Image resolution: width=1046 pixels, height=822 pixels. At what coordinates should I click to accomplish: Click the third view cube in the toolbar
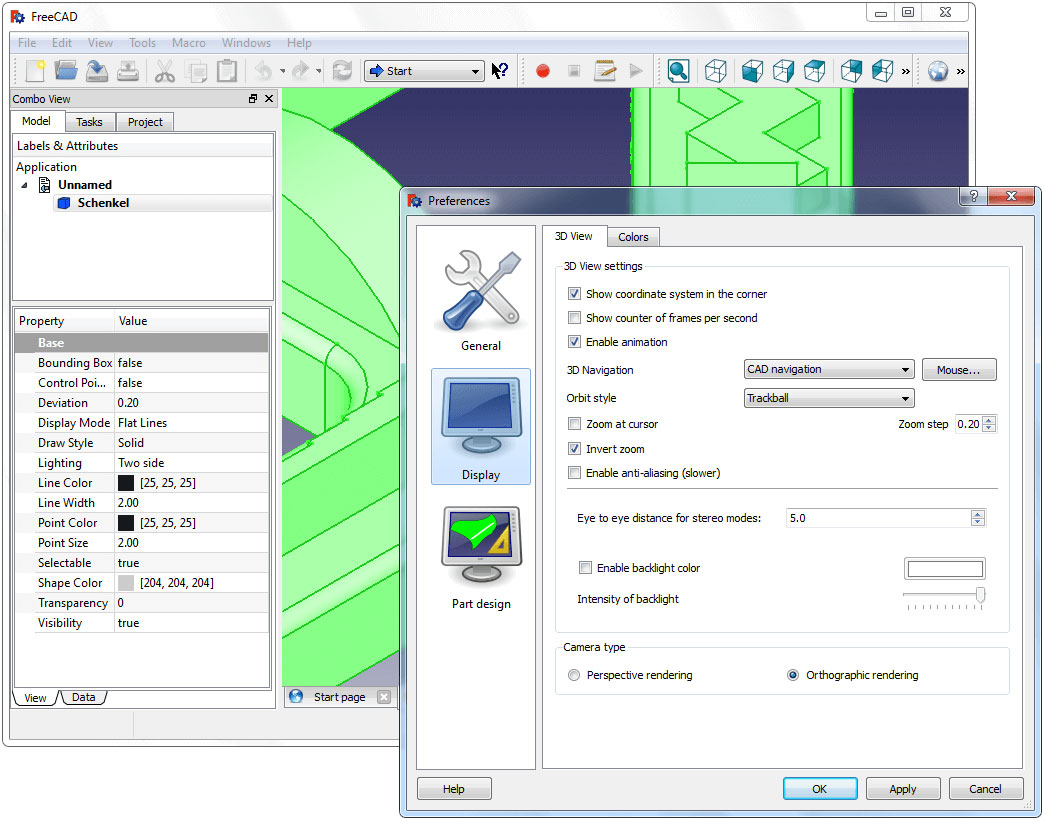tap(783, 71)
